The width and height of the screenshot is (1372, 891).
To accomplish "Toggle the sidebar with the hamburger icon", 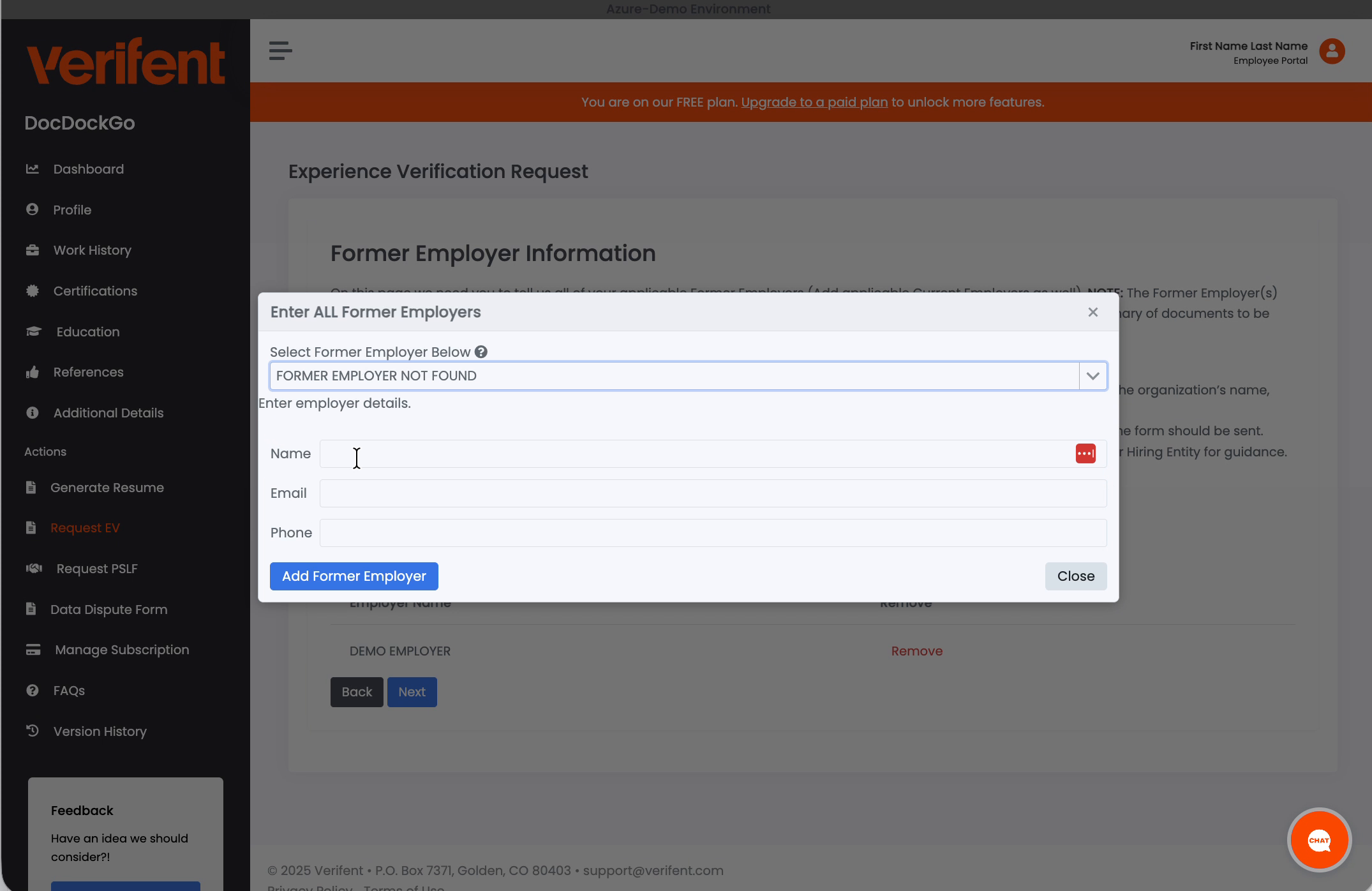I will 280,50.
